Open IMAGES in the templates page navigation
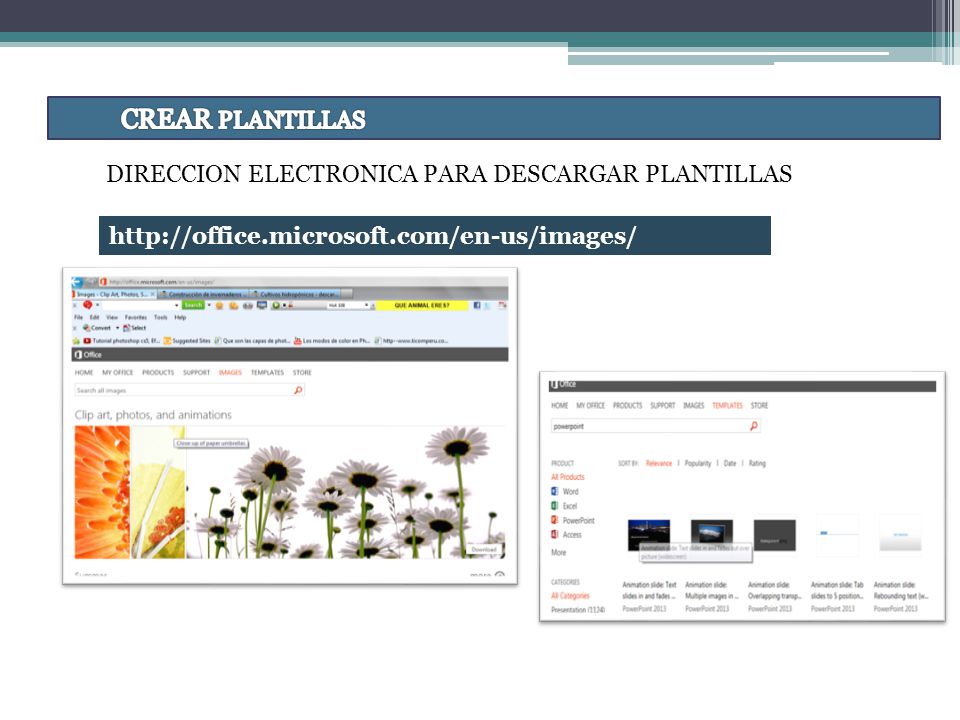Image resolution: width=960 pixels, height=720 pixels. (x=694, y=405)
